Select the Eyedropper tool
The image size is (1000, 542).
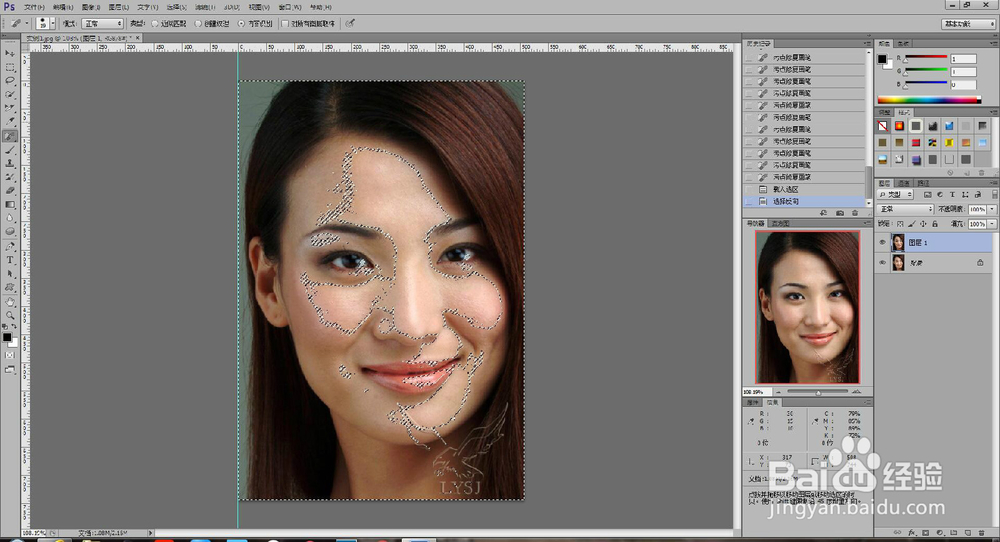[10, 122]
